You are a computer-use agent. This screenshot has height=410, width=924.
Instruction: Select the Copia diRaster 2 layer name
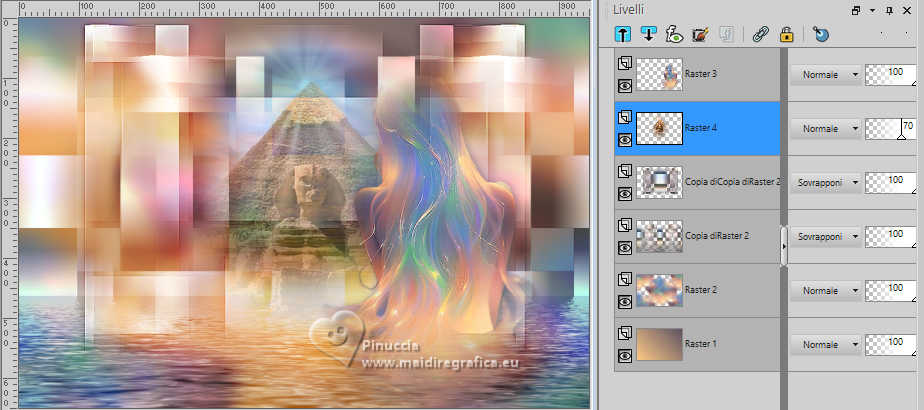click(717, 236)
